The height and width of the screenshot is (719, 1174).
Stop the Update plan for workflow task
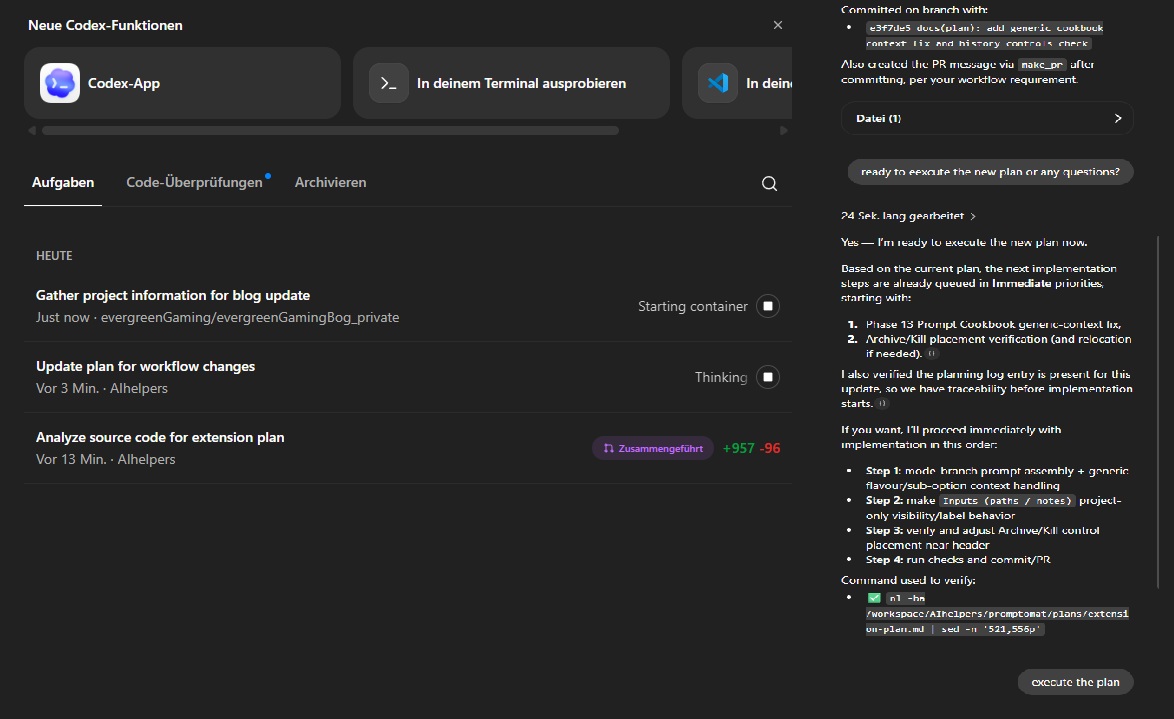[767, 377]
